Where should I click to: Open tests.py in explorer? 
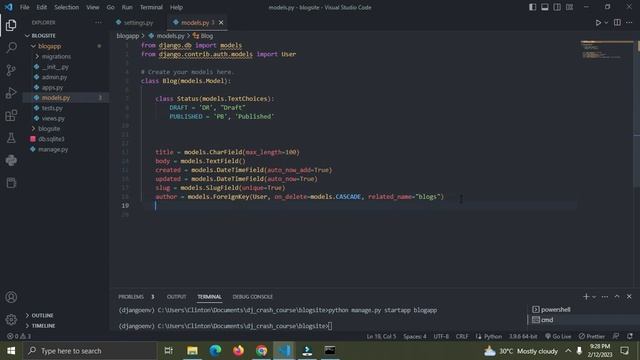pyautogui.click(x=65, y=108)
